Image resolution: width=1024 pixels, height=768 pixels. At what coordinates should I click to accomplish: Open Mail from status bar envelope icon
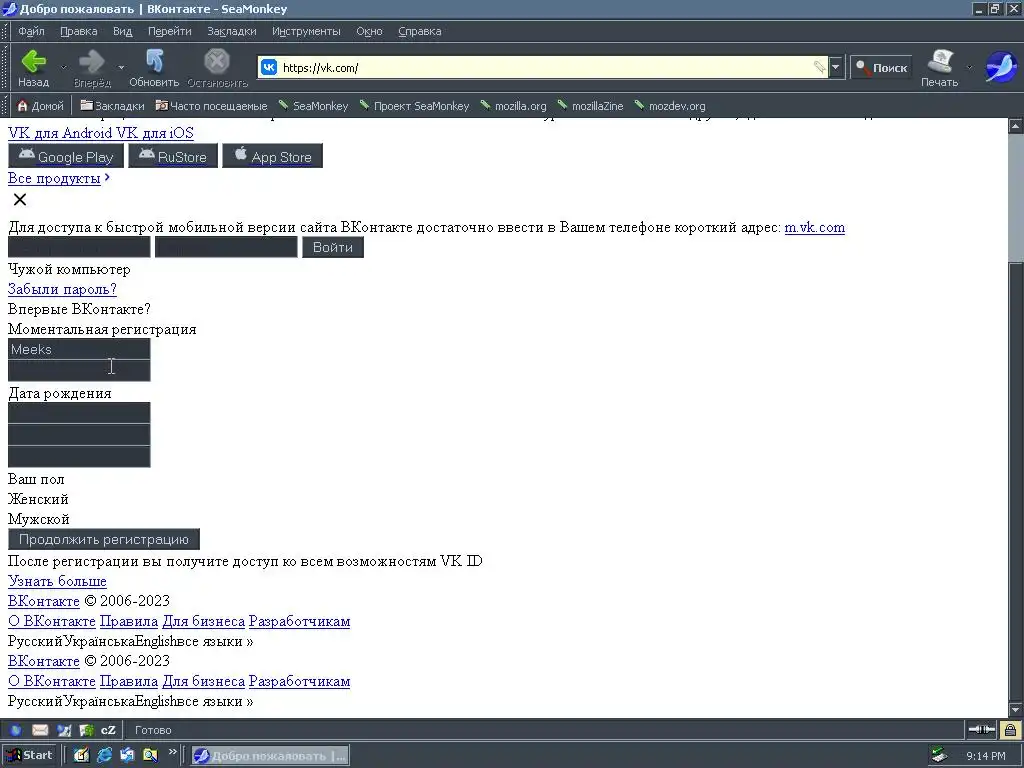(x=40, y=730)
